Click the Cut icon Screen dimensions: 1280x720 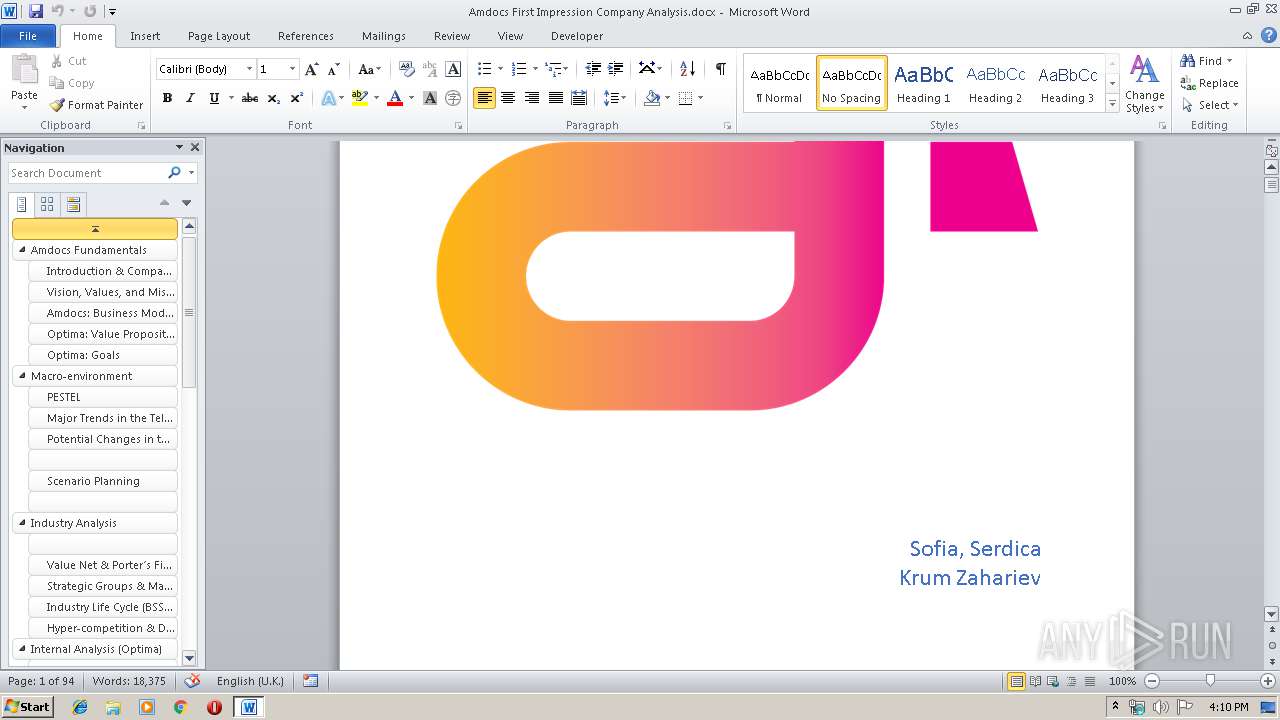point(57,61)
